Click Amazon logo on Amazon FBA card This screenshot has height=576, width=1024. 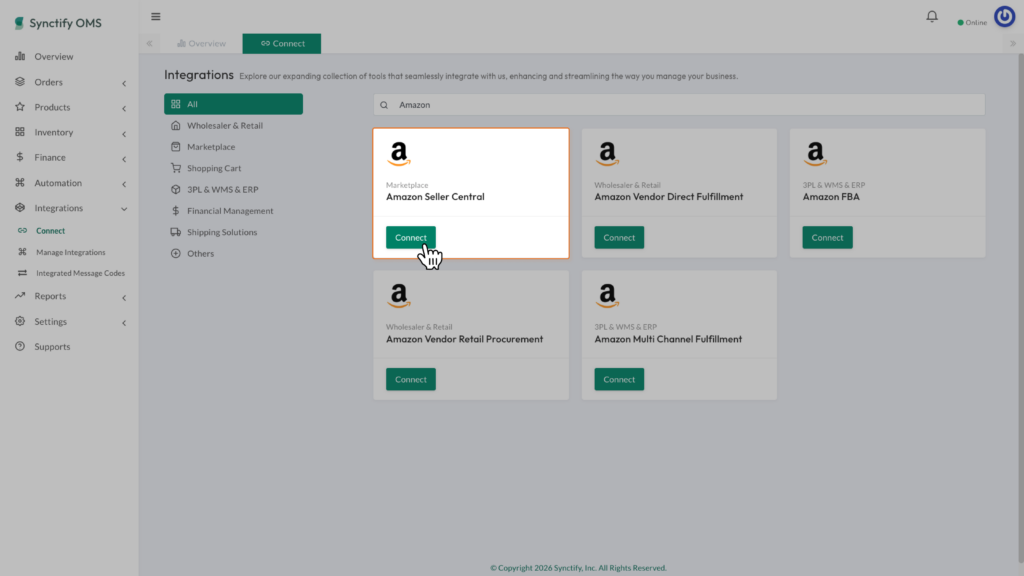click(815, 154)
